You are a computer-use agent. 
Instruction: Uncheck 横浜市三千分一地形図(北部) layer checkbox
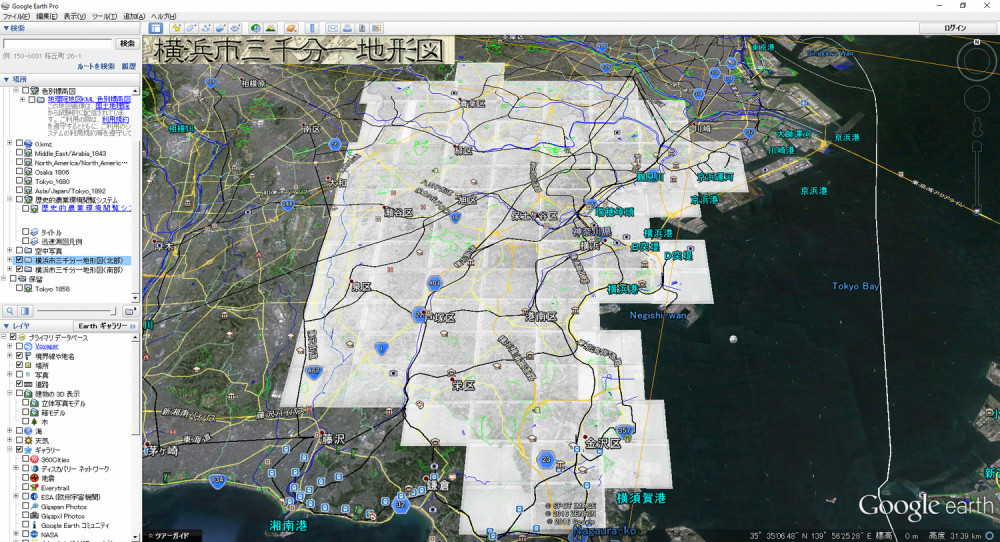(19, 260)
